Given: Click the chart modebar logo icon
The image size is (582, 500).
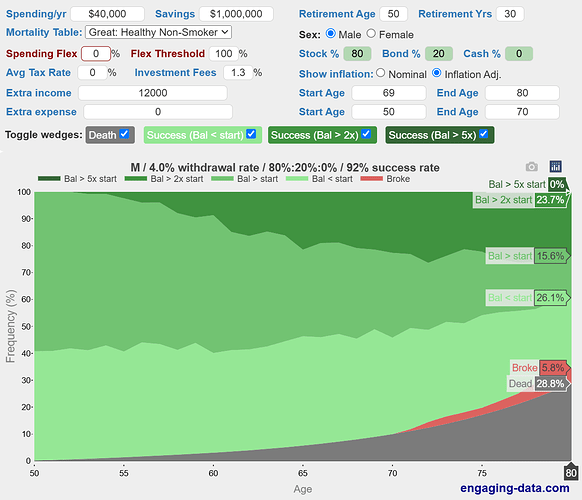Looking at the screenshot, I should pyautogui.click(x=555, y=167).
